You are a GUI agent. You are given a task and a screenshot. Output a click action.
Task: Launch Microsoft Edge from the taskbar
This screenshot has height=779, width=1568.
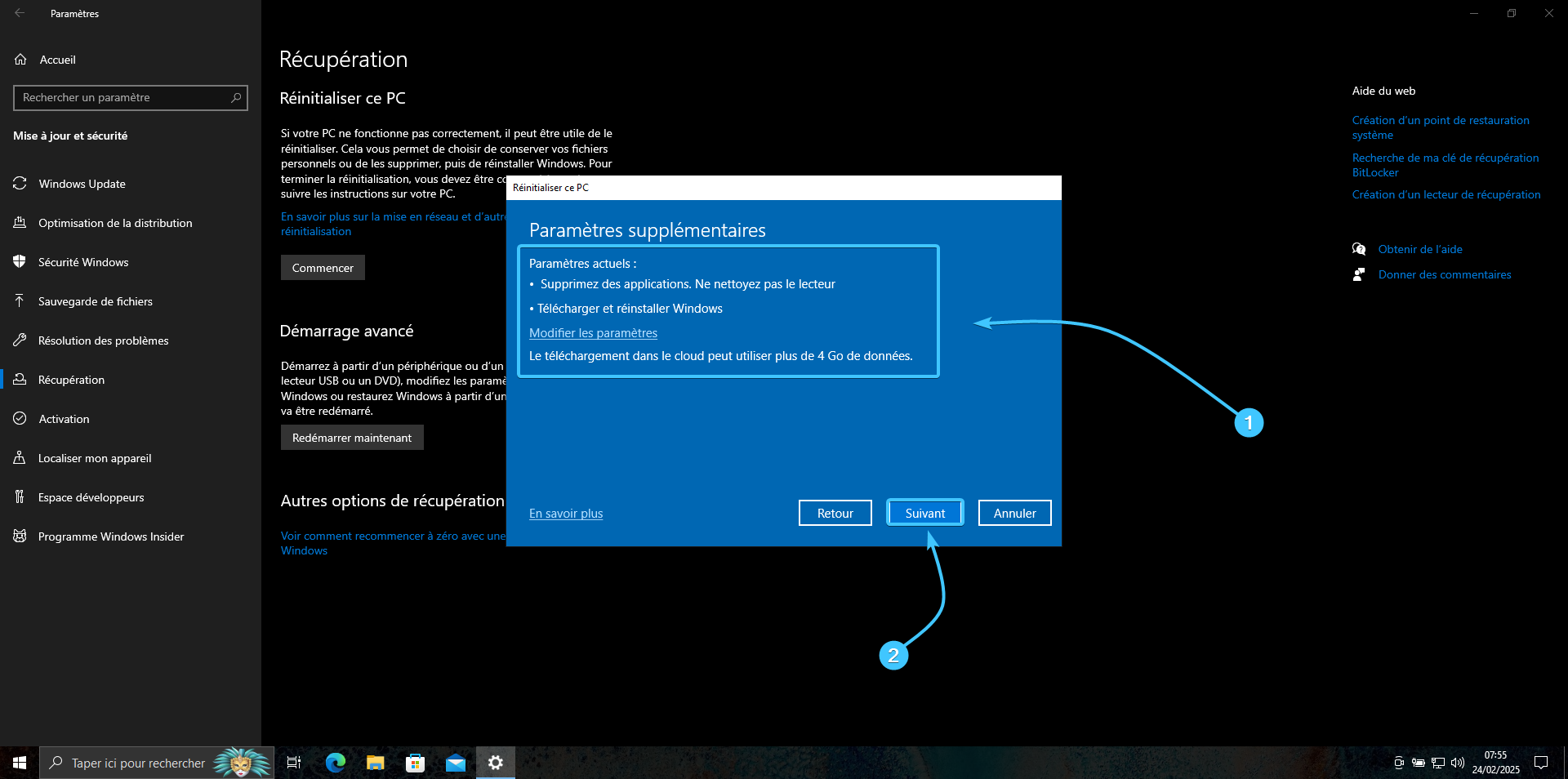(x=335, y=763)
